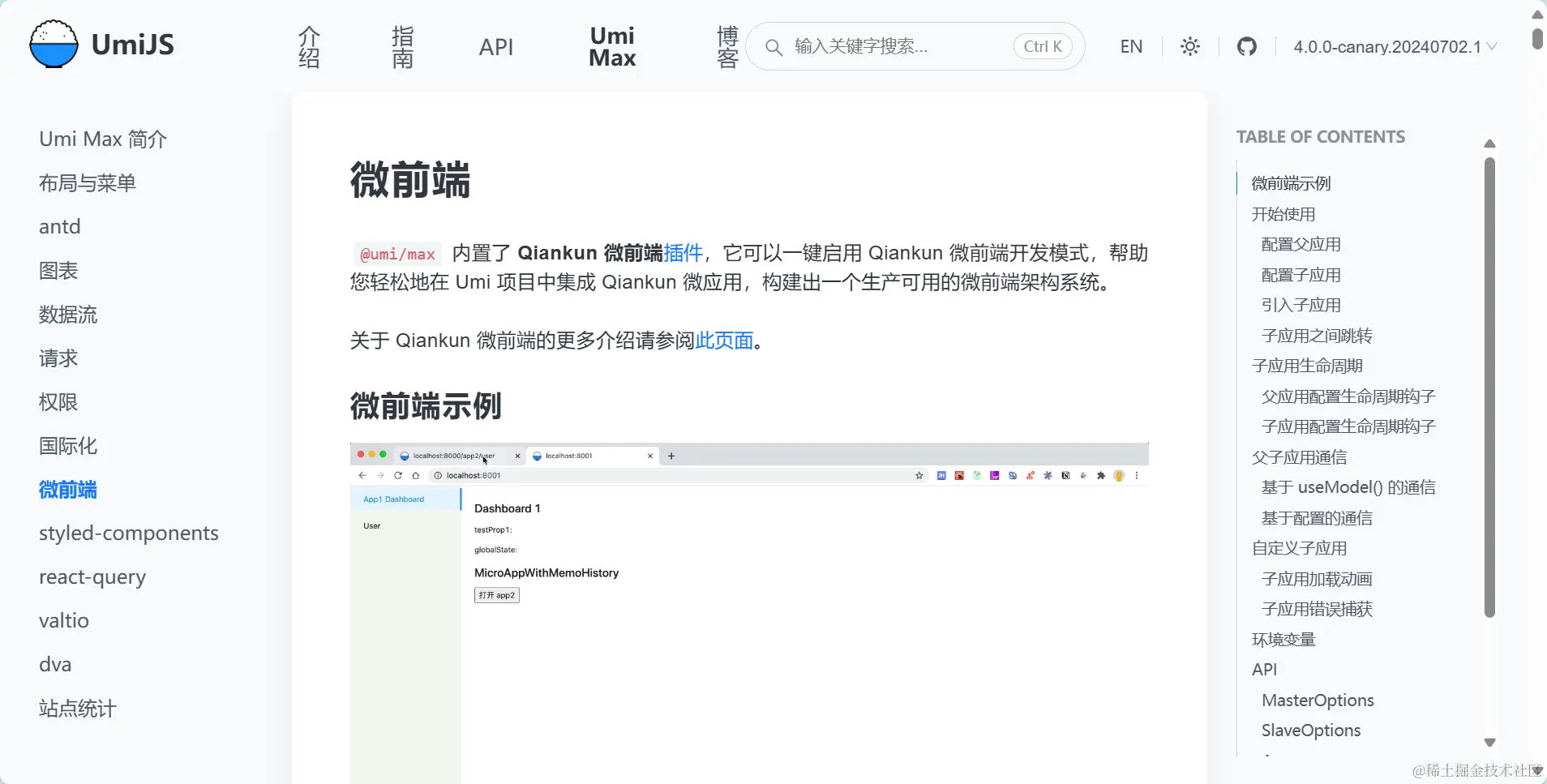Jump to 基于配置的通信 in contents

[1317, 518]
